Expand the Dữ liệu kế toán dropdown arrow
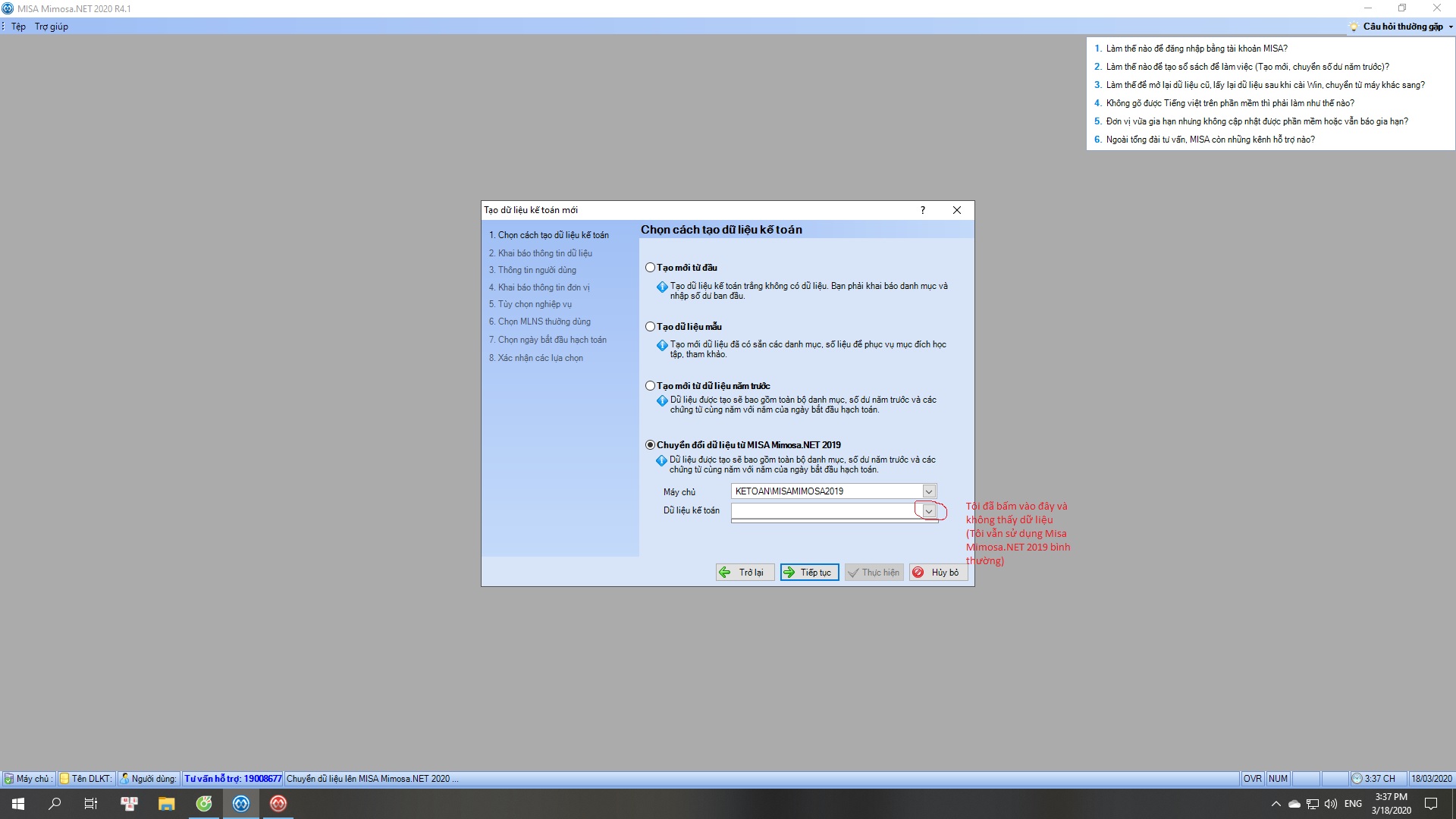Viewport: 1456px width, 819px height. (x=928, y=511)
